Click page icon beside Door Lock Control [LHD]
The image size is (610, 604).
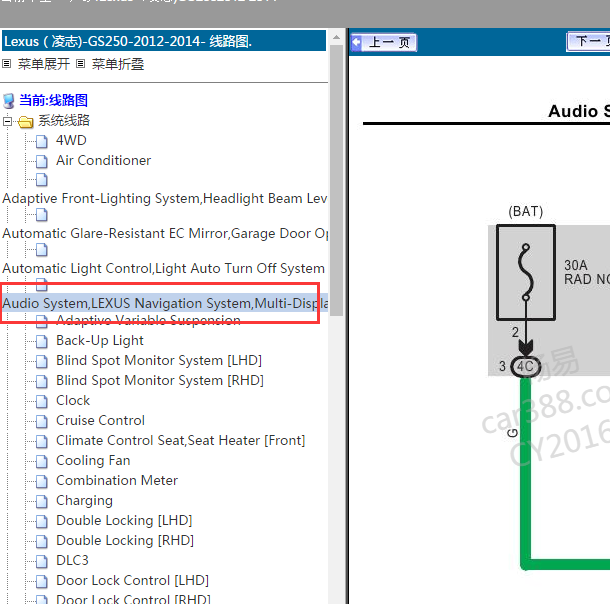coord(42,581)
